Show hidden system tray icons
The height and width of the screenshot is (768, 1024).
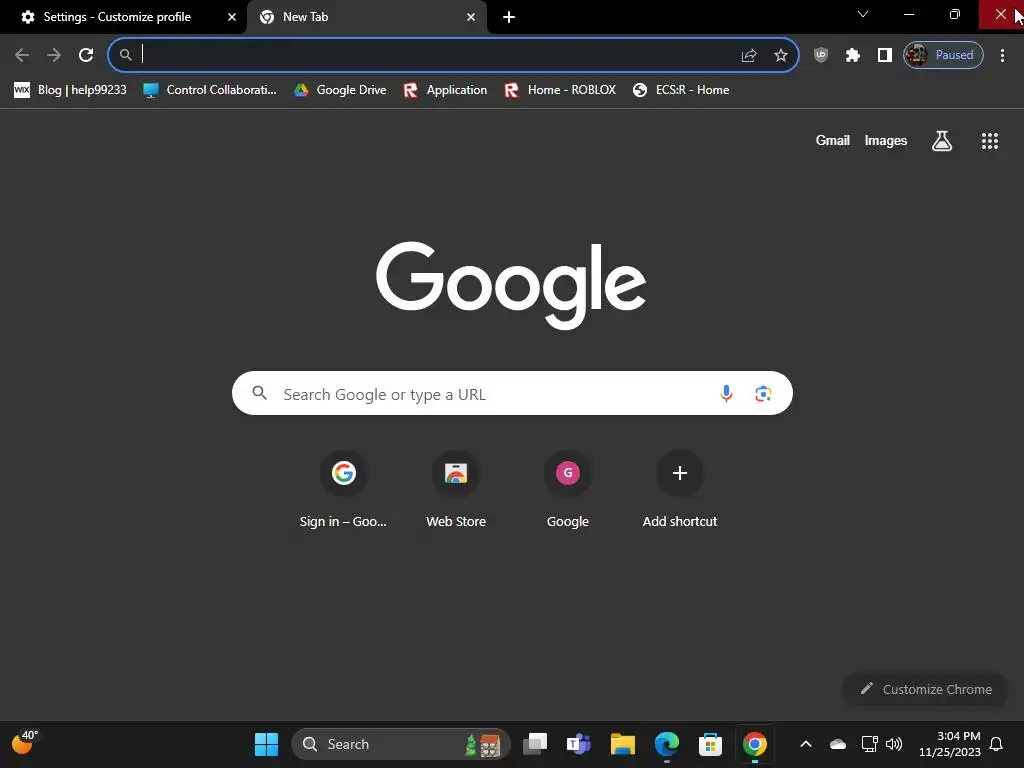[x=806, y=744]
